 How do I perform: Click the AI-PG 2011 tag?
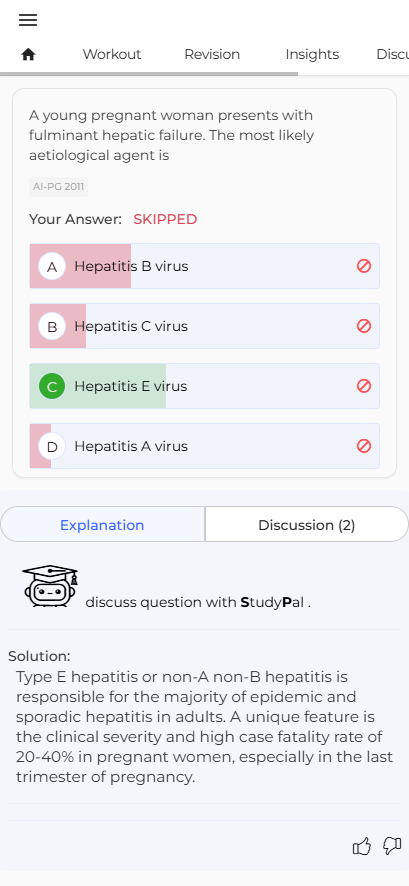click(58, 187)
